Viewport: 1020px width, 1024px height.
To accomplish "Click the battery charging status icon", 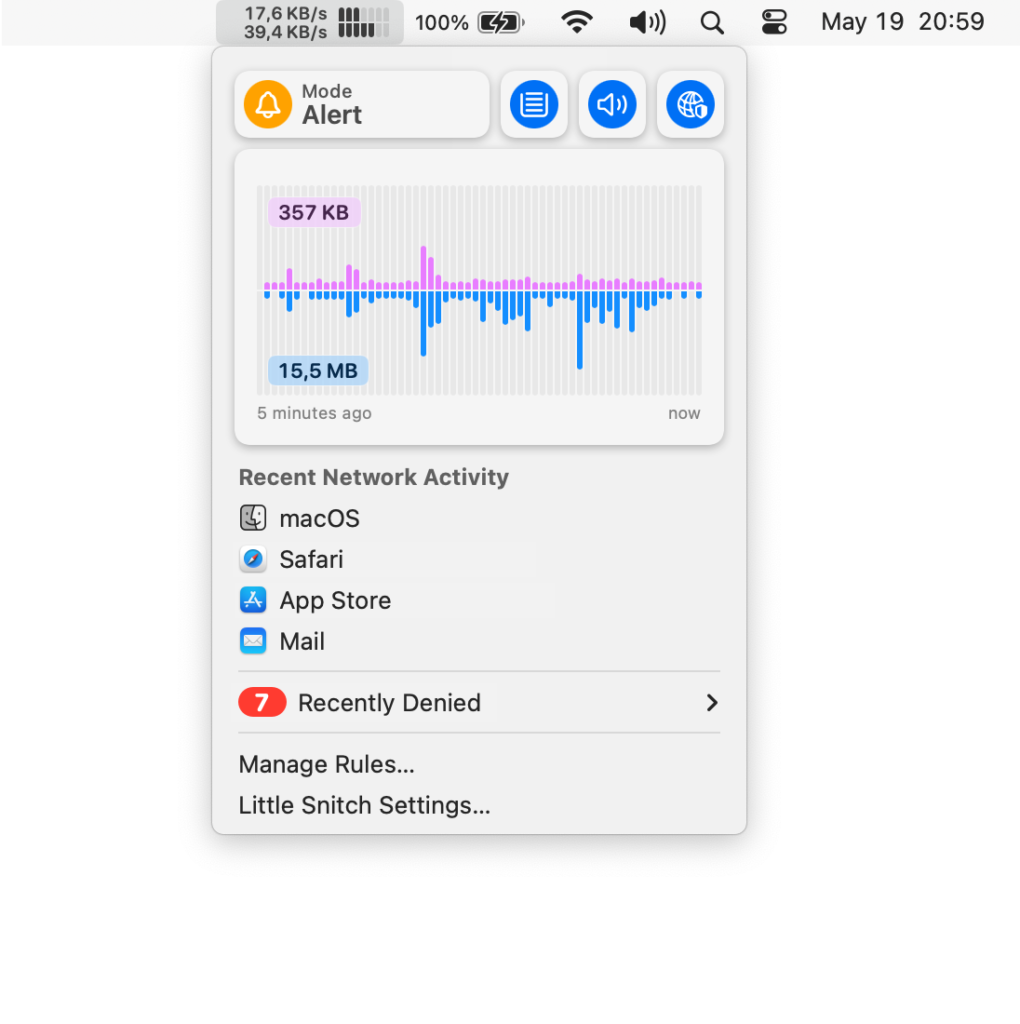I will (501, 23).
